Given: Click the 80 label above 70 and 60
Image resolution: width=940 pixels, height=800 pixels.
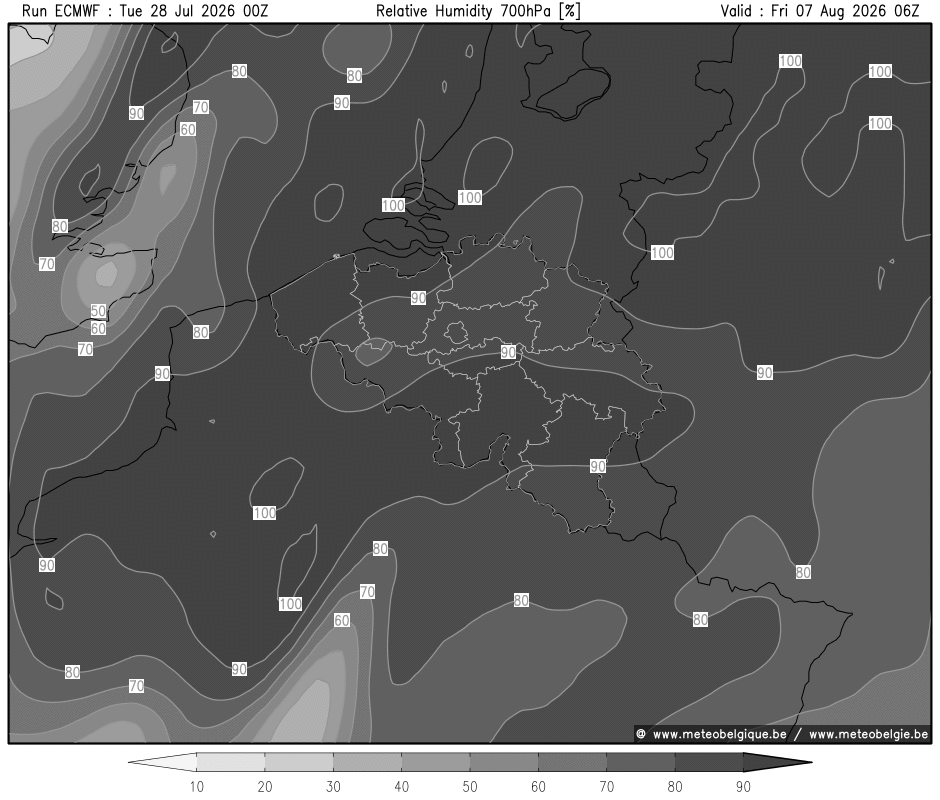Looking at the screenshot, I should 380,549.
